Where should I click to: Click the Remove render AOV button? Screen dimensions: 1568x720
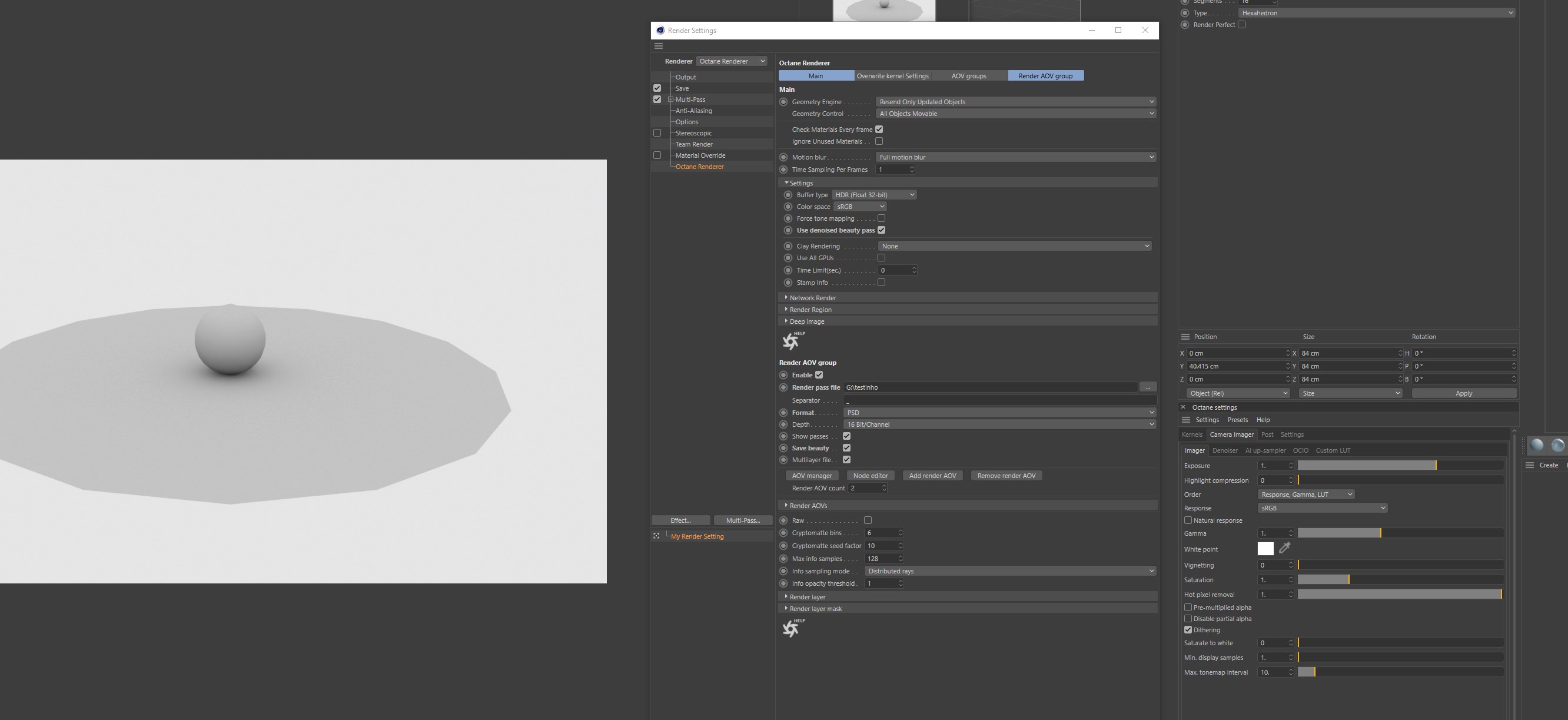point(1006,476)
